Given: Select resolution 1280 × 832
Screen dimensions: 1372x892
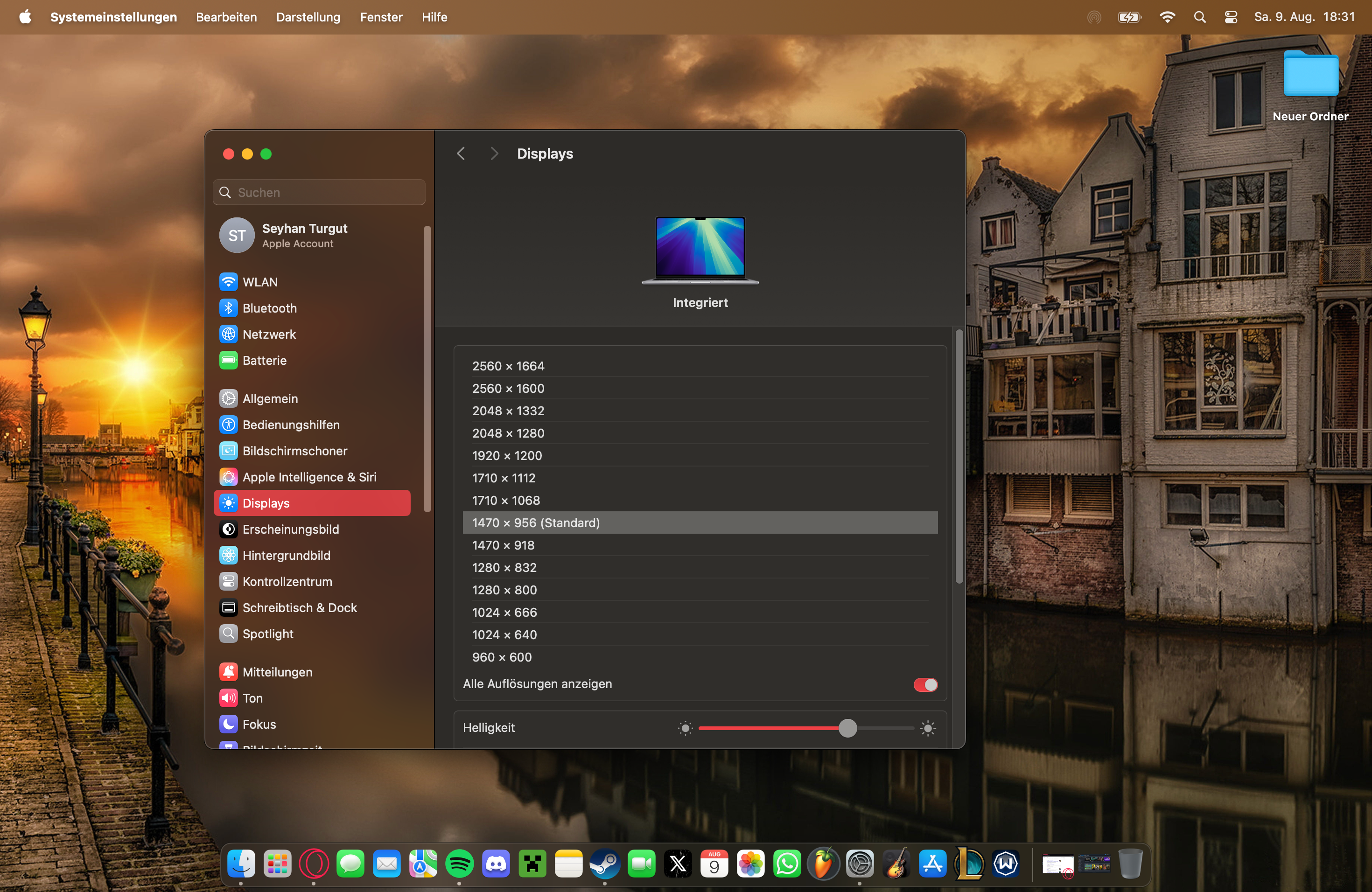Looking at the screenshot, I should tap(700, 568).
